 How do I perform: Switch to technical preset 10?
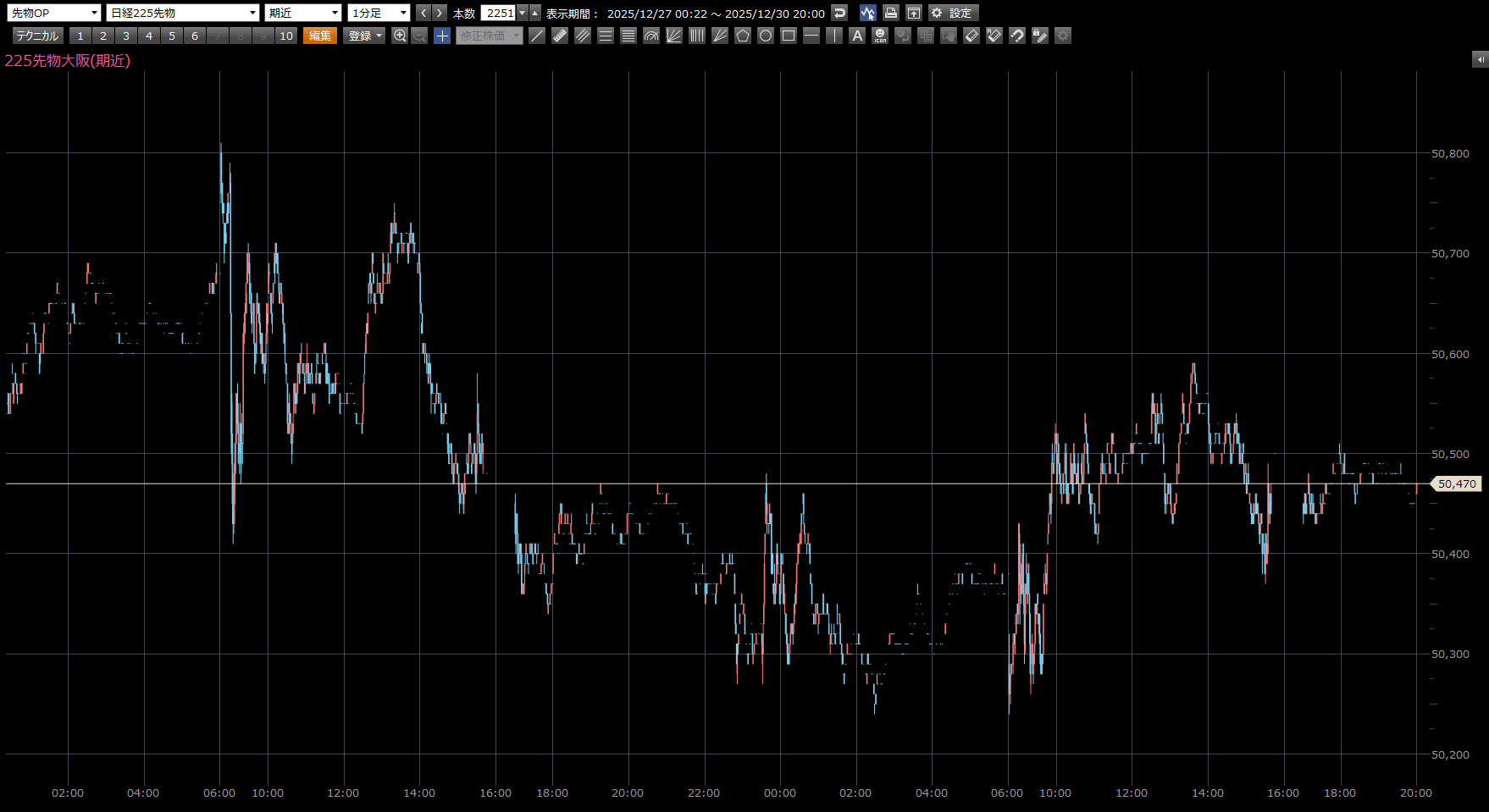pyautogui.click(x=286, y=36)
